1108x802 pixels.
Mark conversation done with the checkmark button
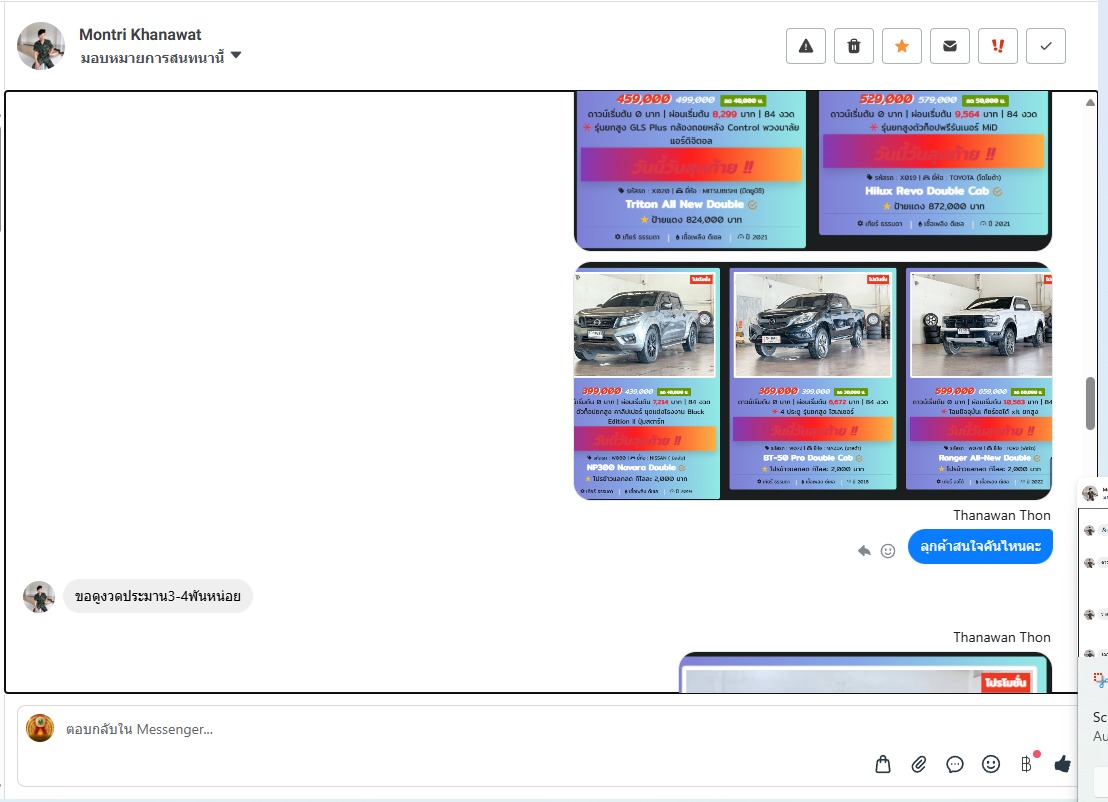click(1046, 46)
